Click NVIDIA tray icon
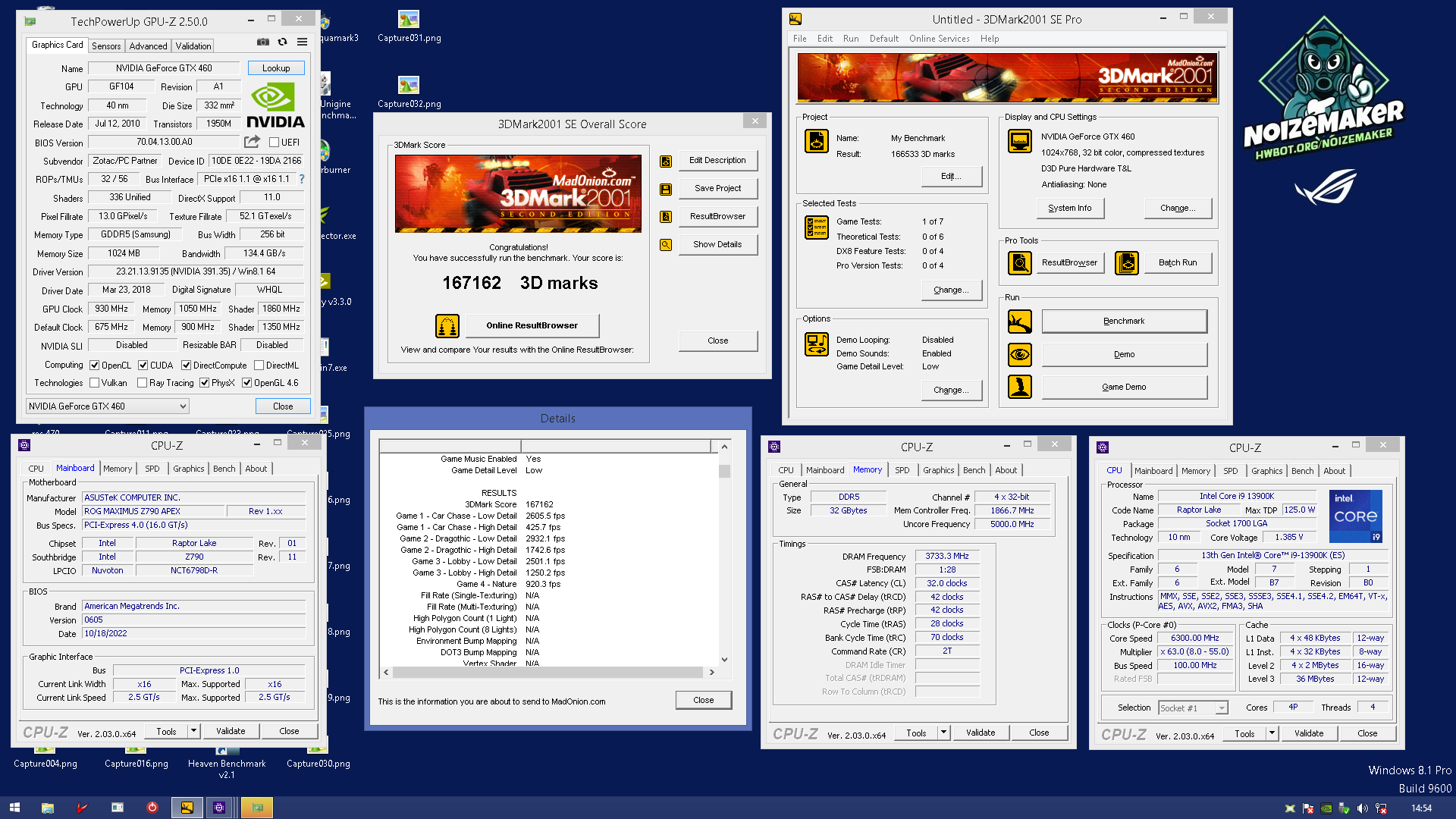The height and width of the screenshot is (819, 1456). 1326,808
